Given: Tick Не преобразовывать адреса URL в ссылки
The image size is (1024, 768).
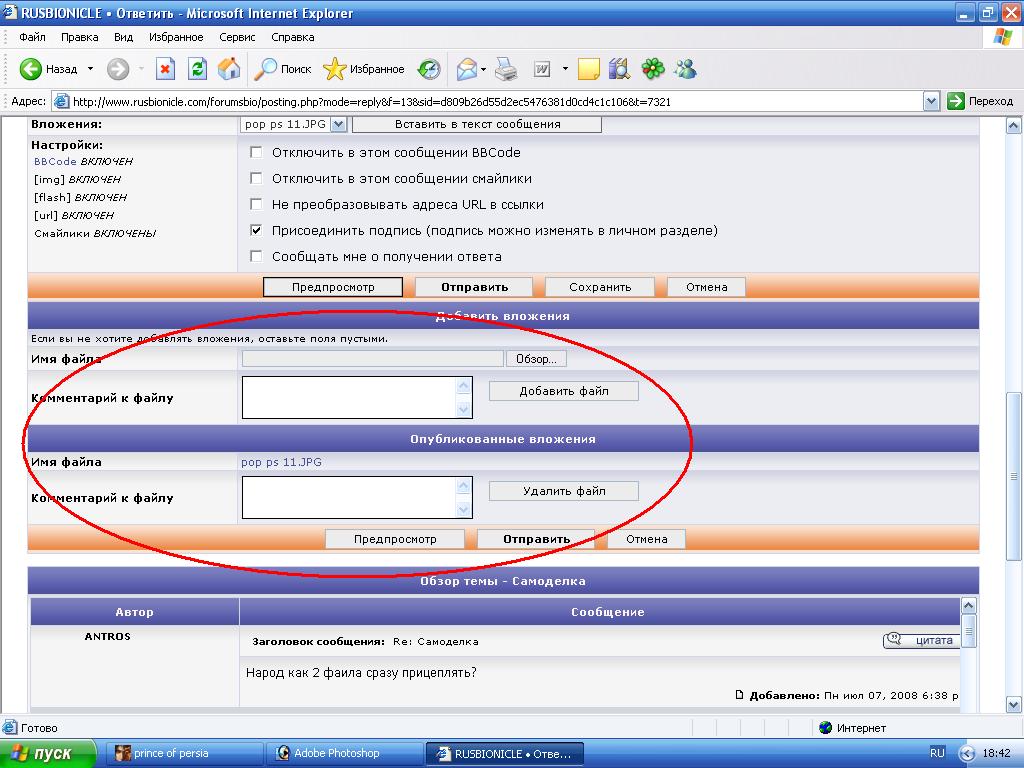Looking at the screenshot, I should click(256, 204).
